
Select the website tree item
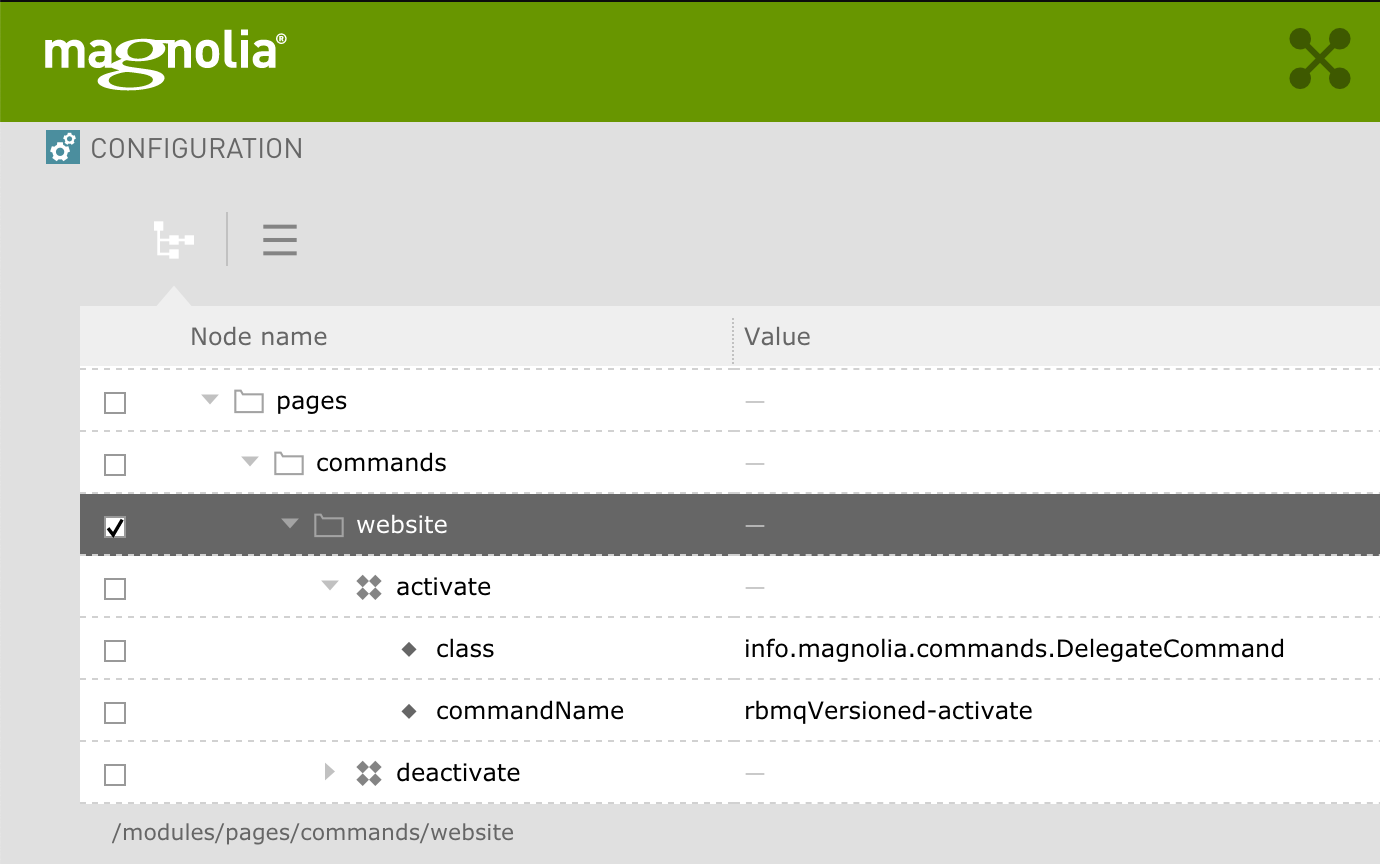(402, 526)
